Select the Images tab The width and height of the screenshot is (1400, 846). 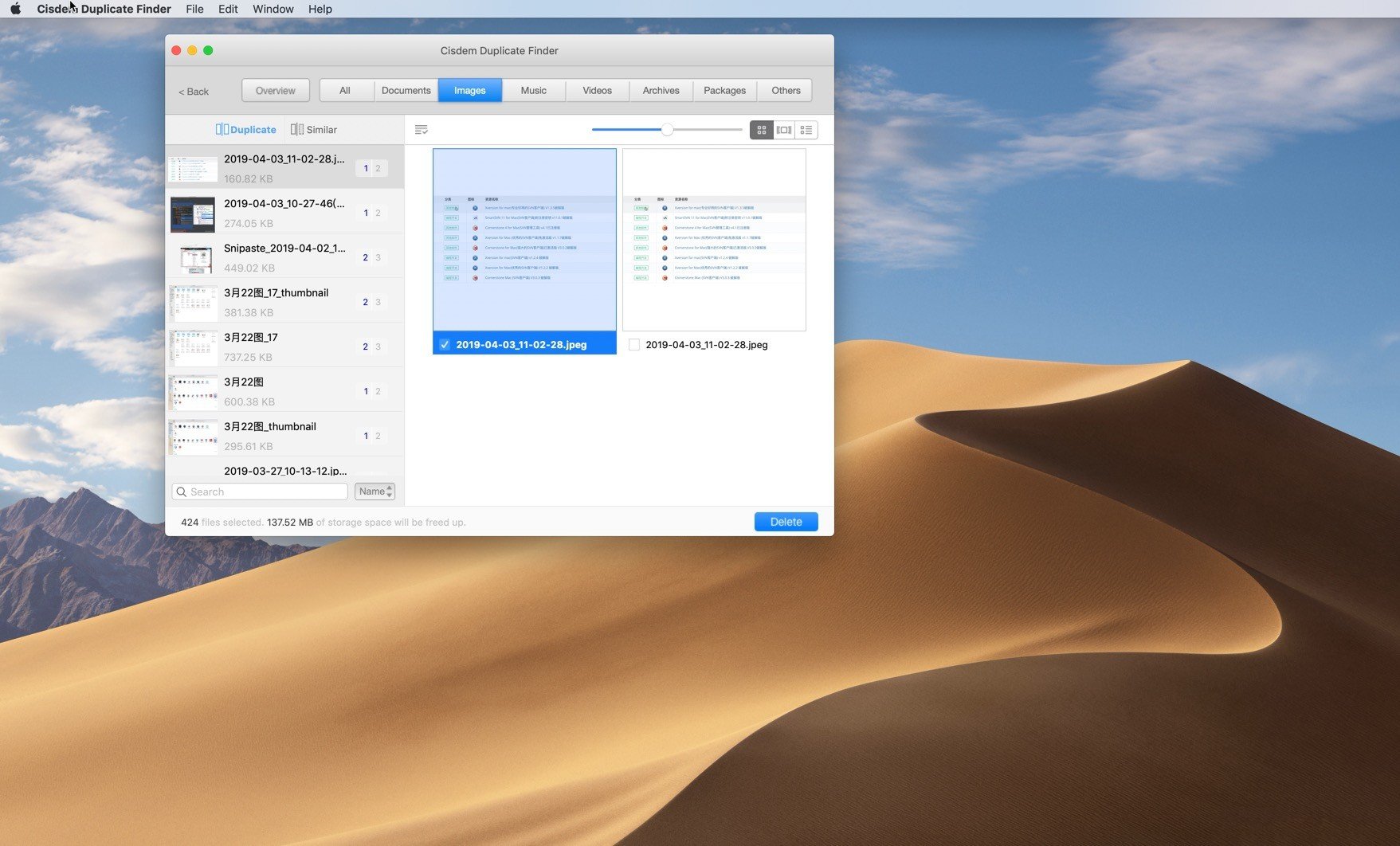(470, 90)
